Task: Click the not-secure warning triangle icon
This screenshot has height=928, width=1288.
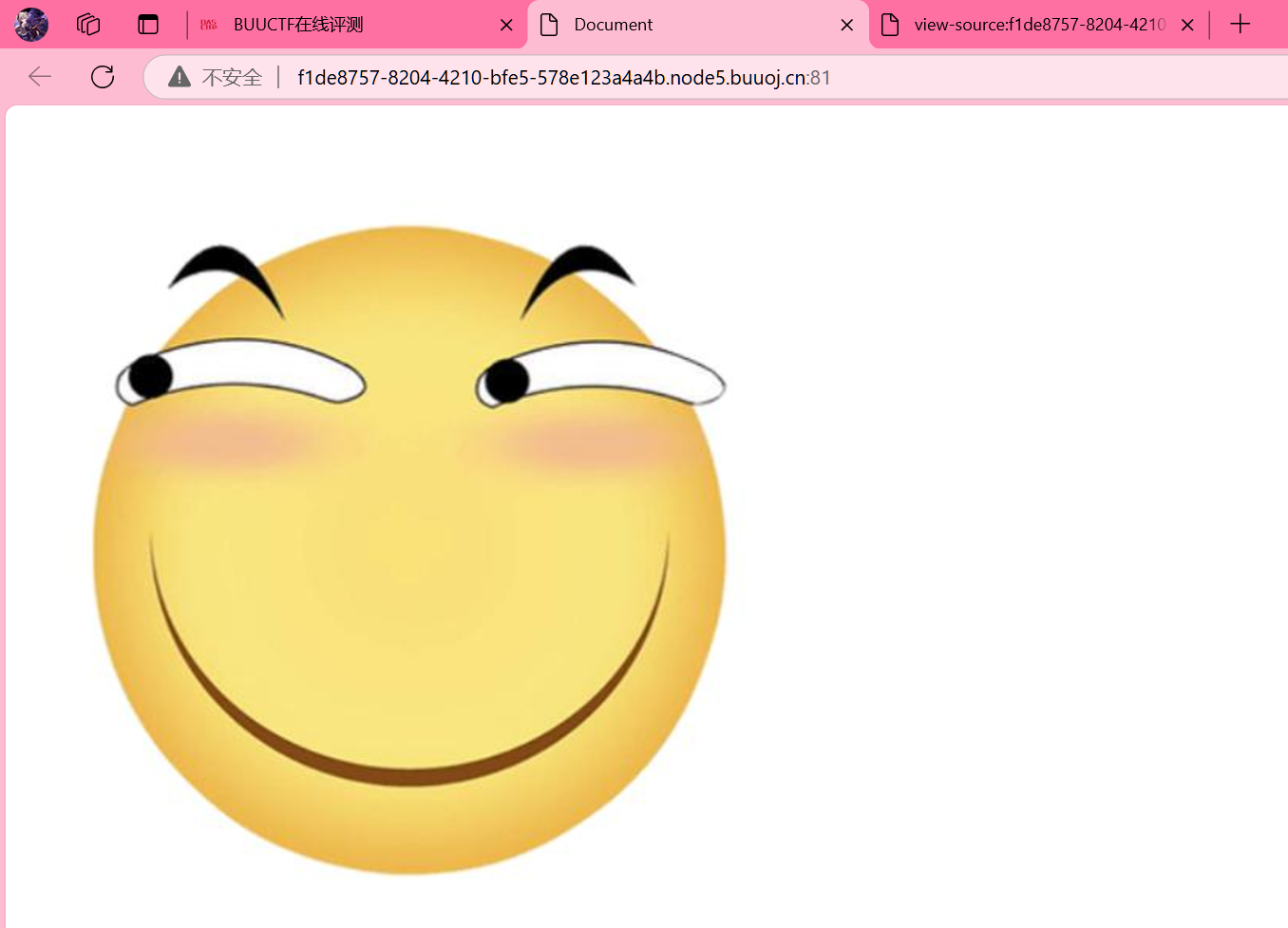Action: tap(180, 77)
